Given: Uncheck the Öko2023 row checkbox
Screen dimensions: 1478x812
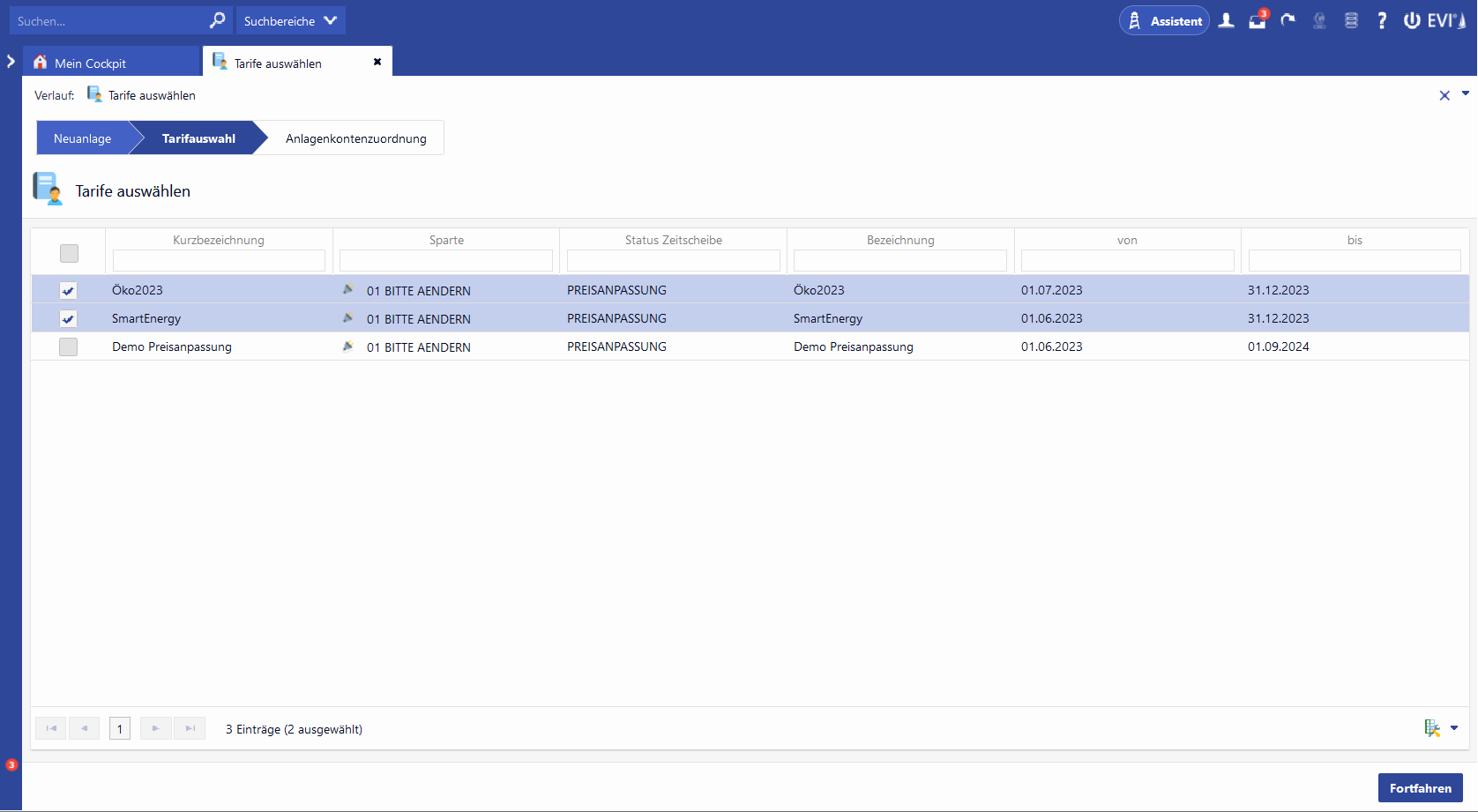Looking at the screenshot, I should click(x=68, y=290).
